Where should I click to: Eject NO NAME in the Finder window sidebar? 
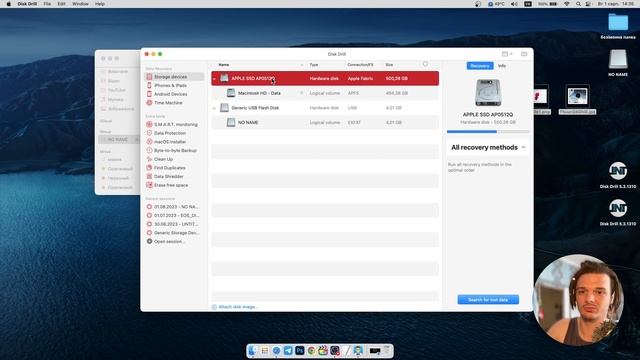(x=136, y=140)
